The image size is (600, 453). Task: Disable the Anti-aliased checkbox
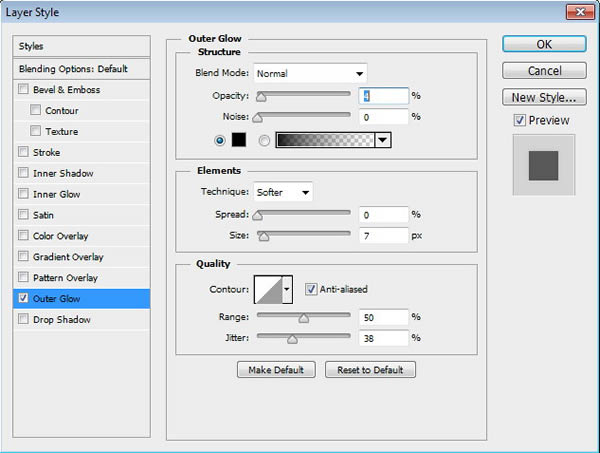click(x=311, y=289)
